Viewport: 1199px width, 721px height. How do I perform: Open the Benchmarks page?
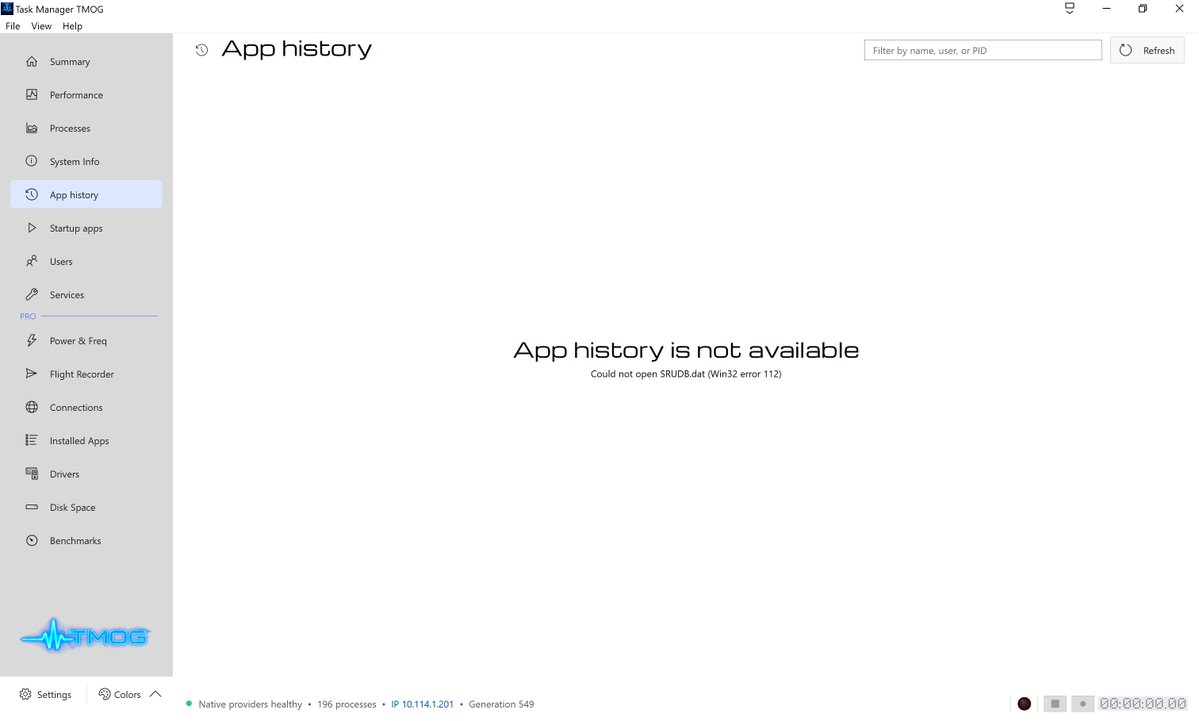(x=86, y=541)
